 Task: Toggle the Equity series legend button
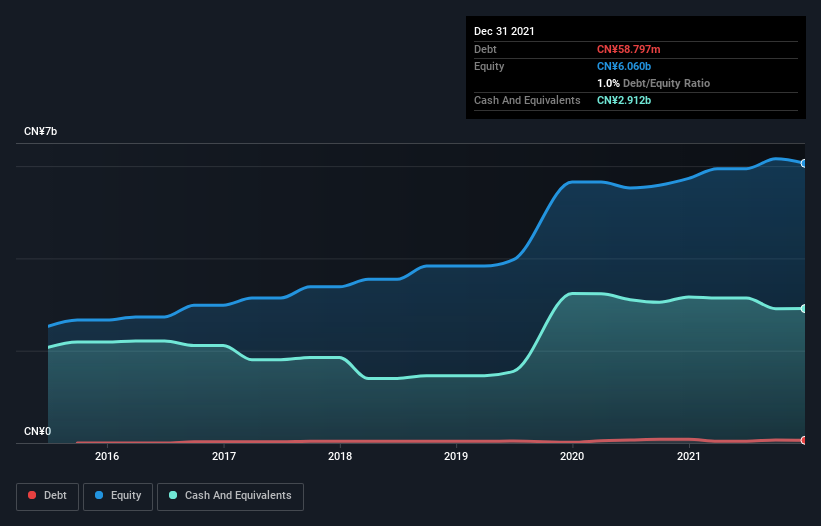(x=118, y=496)
